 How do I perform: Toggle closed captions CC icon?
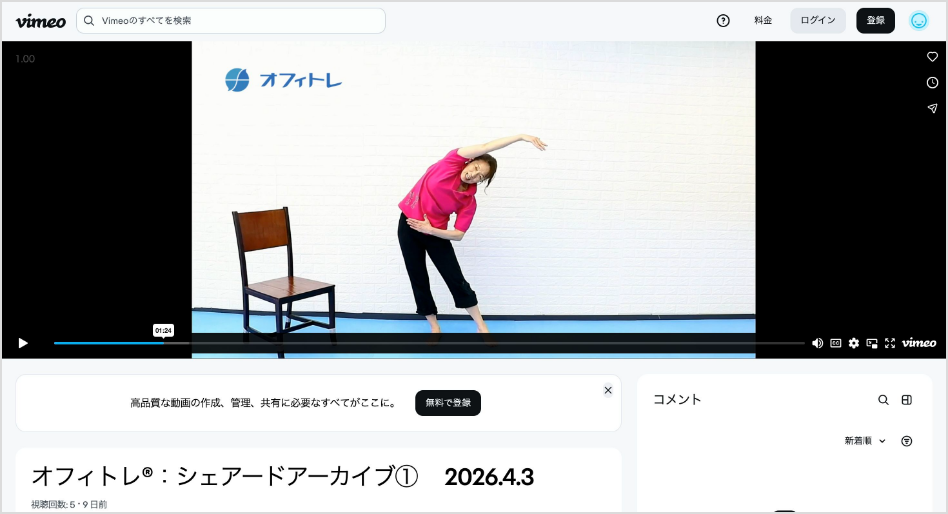(836, 343)
